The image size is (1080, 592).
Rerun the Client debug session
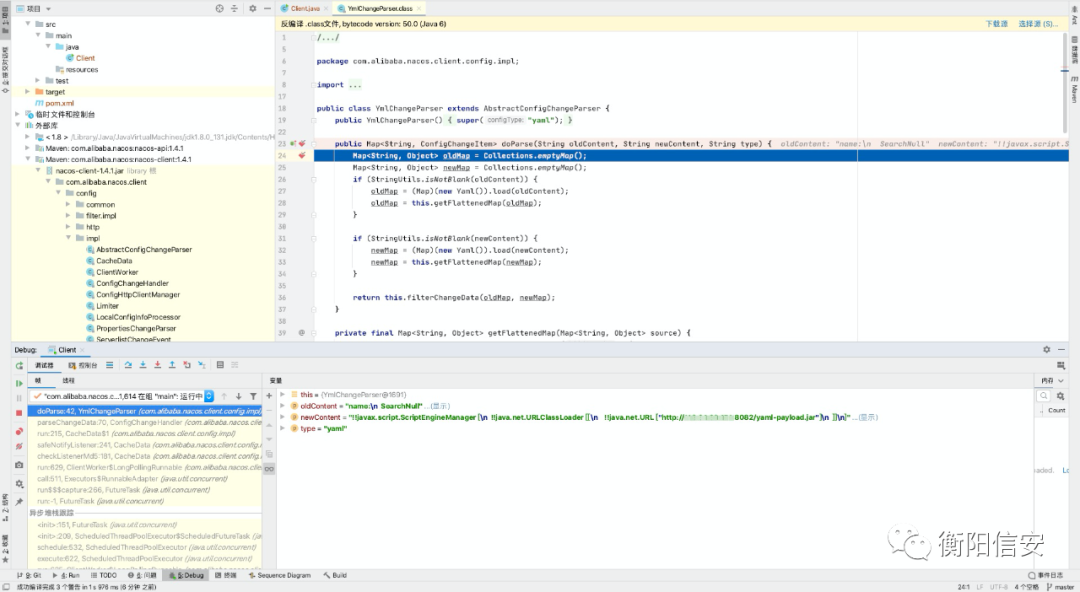point(19,365)
